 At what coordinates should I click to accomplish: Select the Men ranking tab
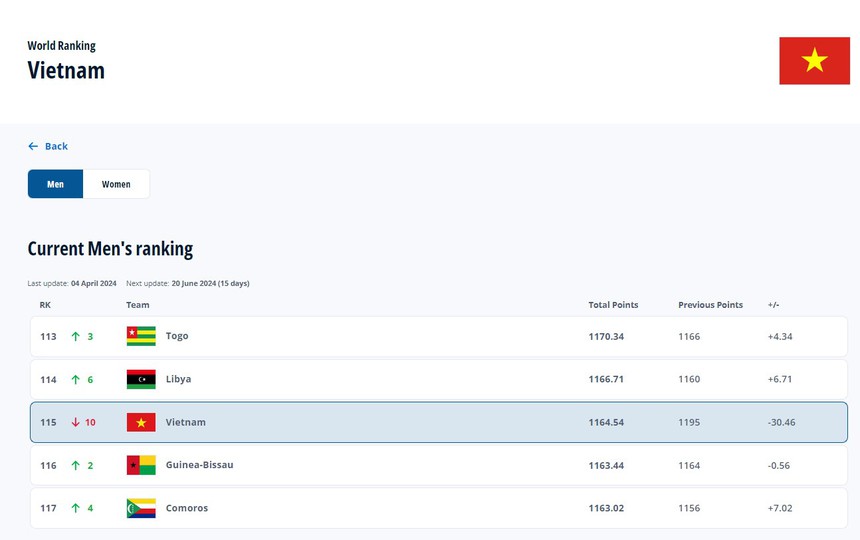[x=55, y=184]
